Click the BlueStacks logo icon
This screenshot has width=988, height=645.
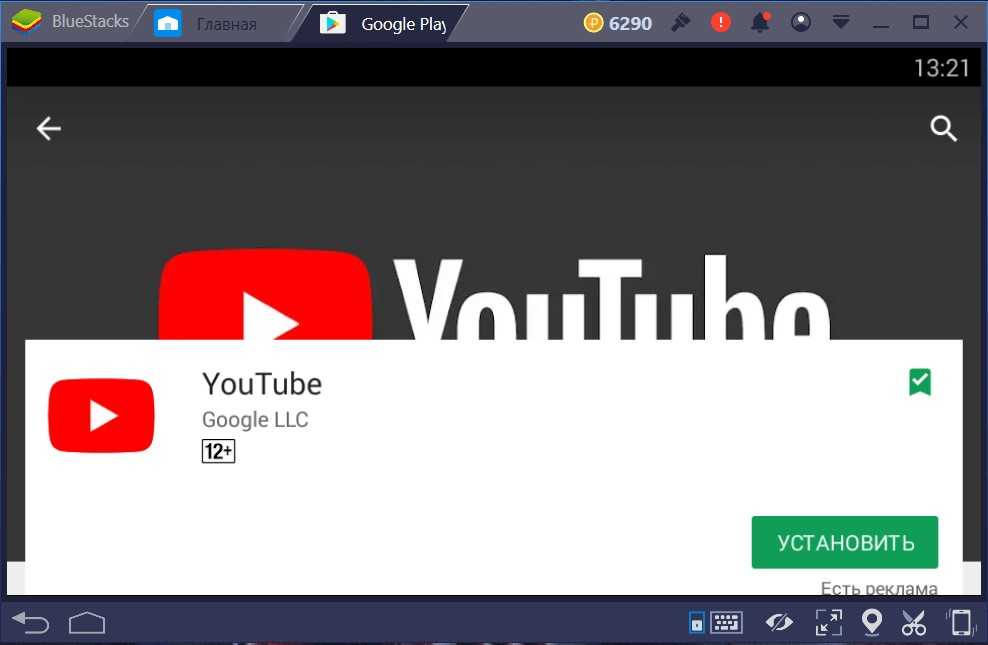pyautogui.click(x=26, y=21)
